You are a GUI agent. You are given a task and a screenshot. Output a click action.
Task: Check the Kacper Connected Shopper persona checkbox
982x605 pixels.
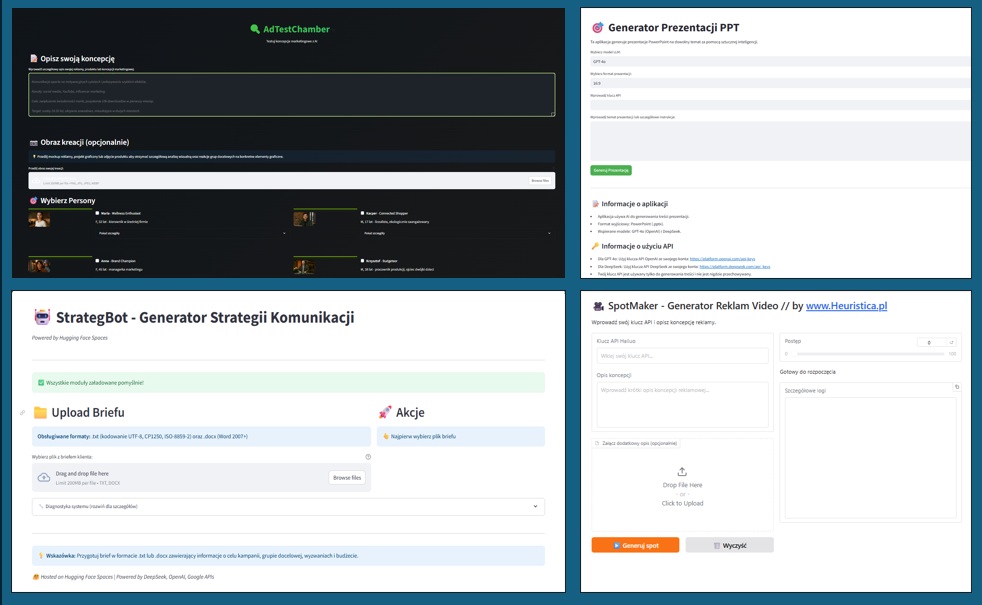pos(359,213)
